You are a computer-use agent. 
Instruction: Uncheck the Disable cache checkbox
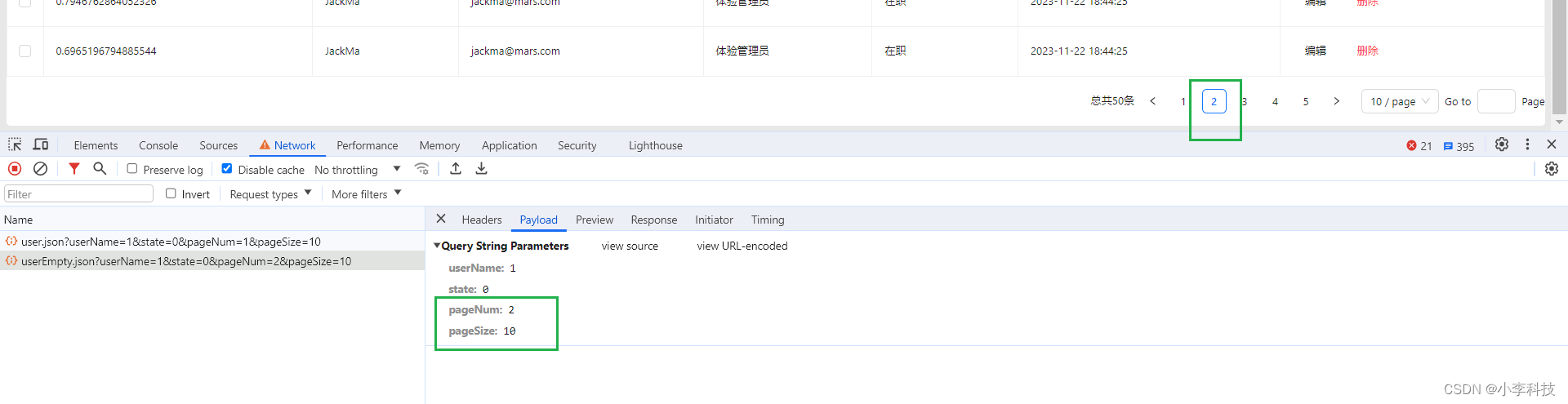227,169
